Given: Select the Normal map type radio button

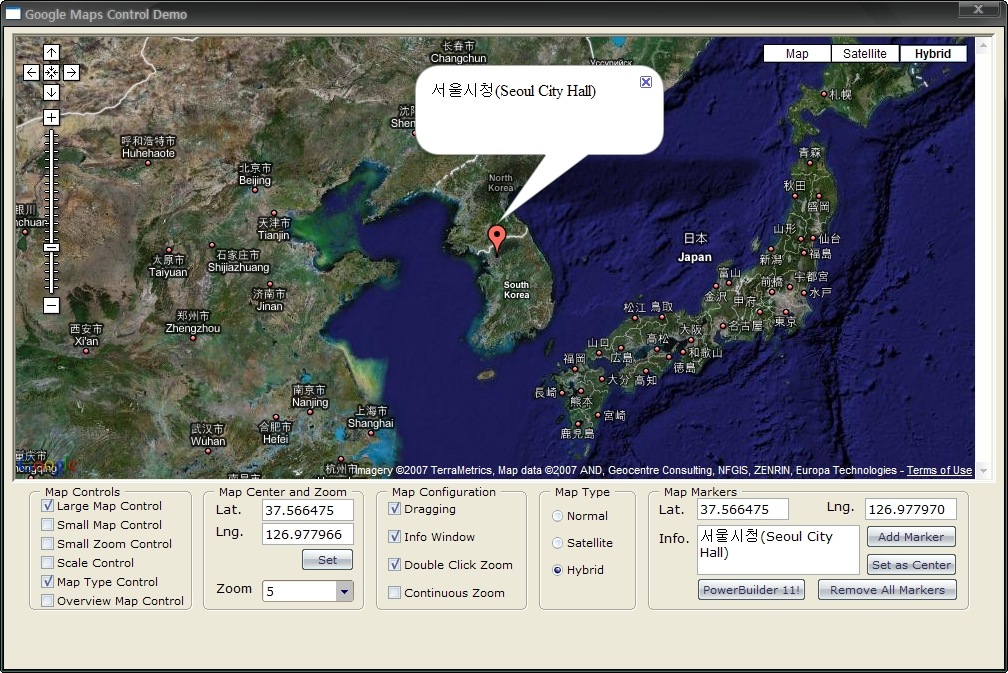Looking at the screenshot, I should coord(557,516).
